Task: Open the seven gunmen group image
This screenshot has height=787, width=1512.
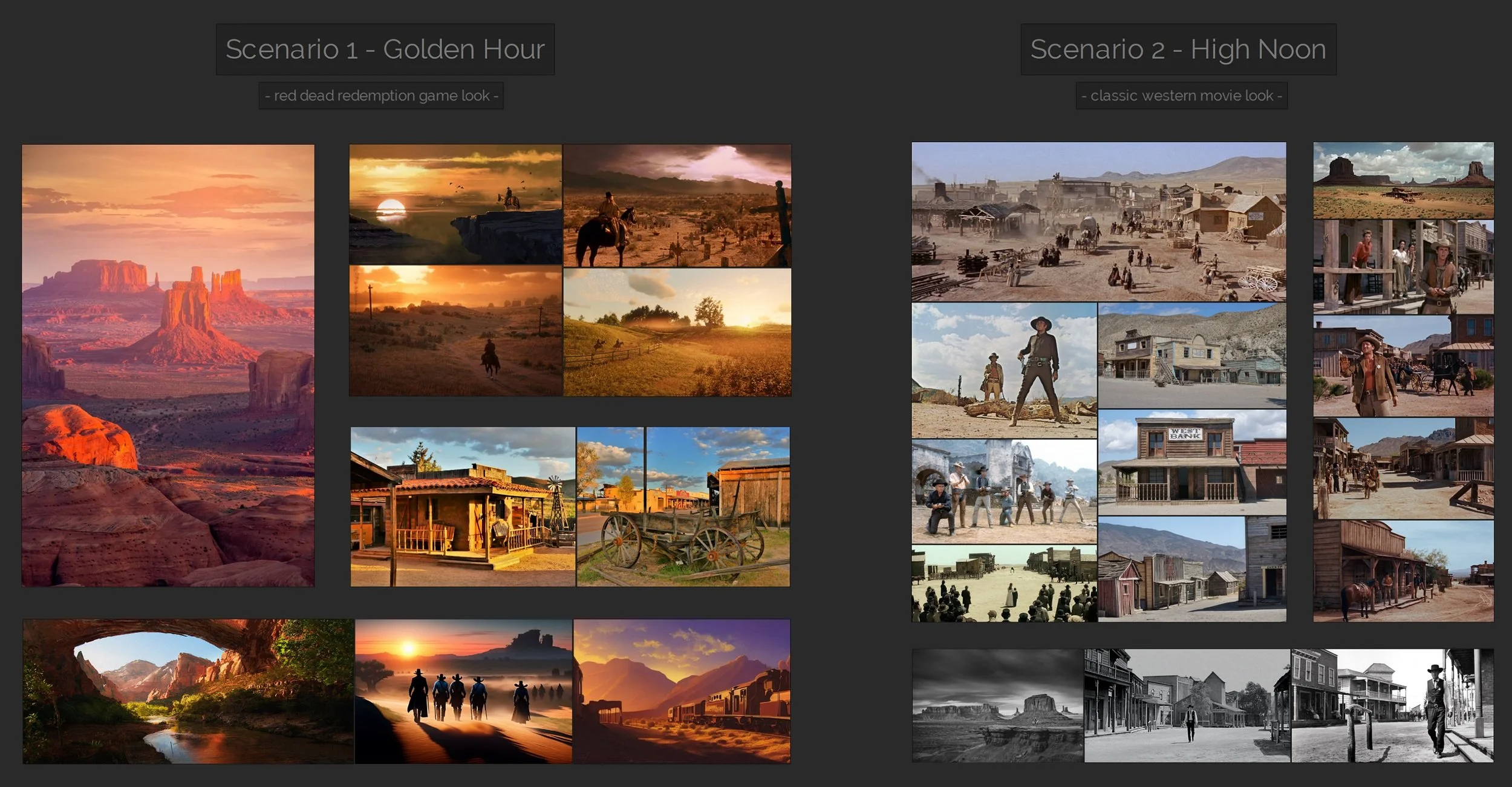Action: coord(1004,491)
